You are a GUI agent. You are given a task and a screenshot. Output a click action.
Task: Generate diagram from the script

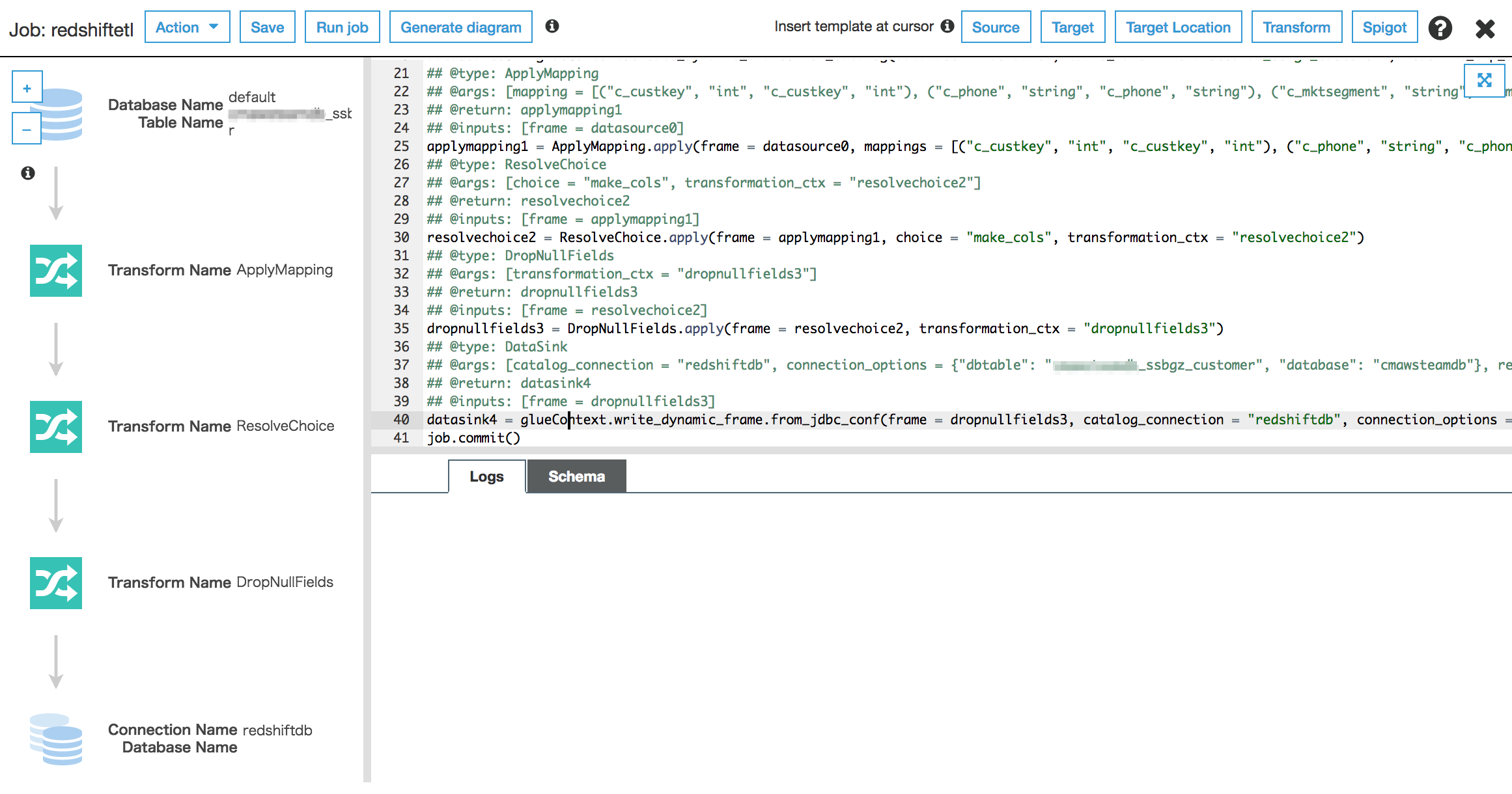click(461, 27)
